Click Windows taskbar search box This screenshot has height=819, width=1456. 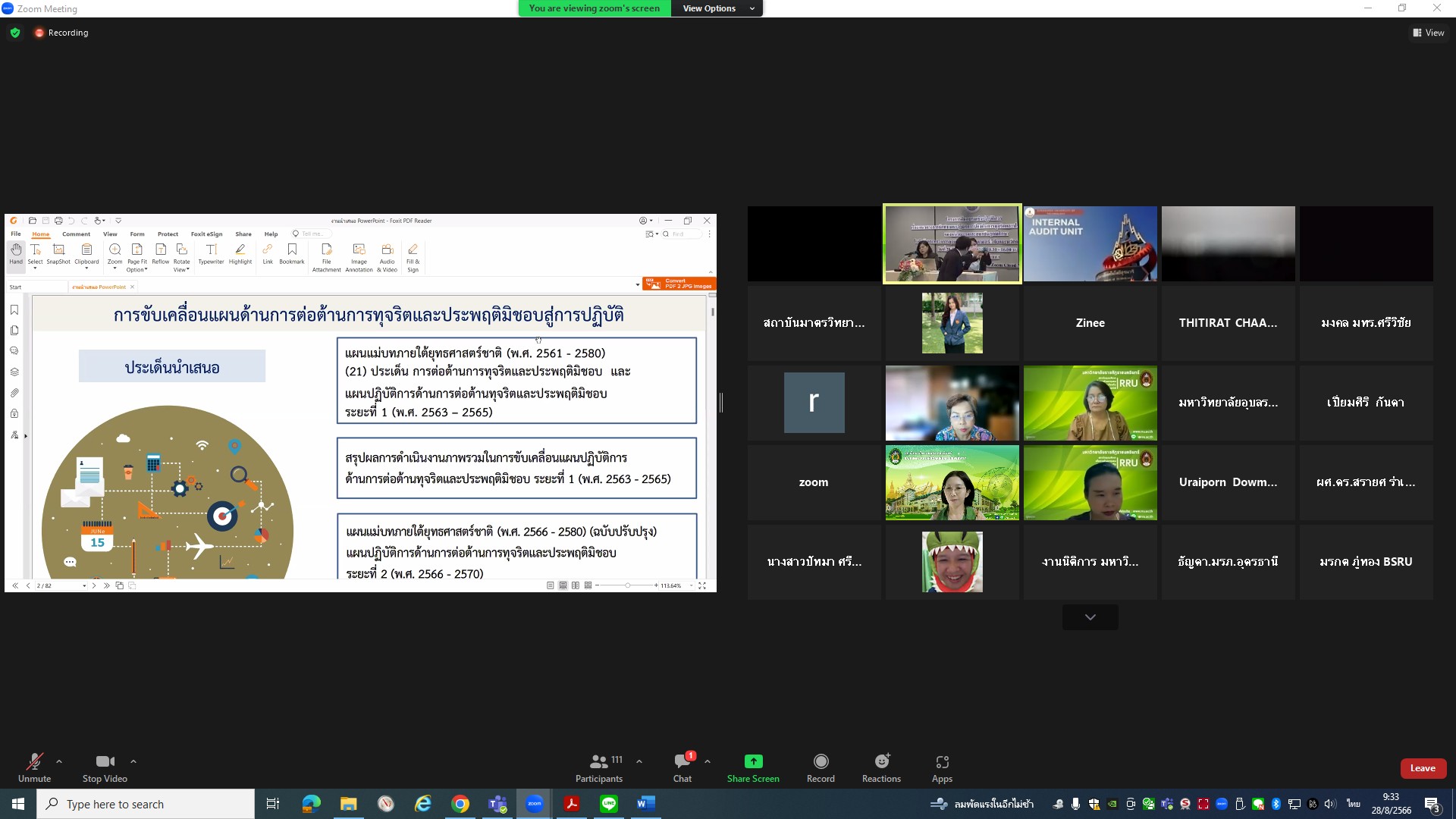point(146,804)
